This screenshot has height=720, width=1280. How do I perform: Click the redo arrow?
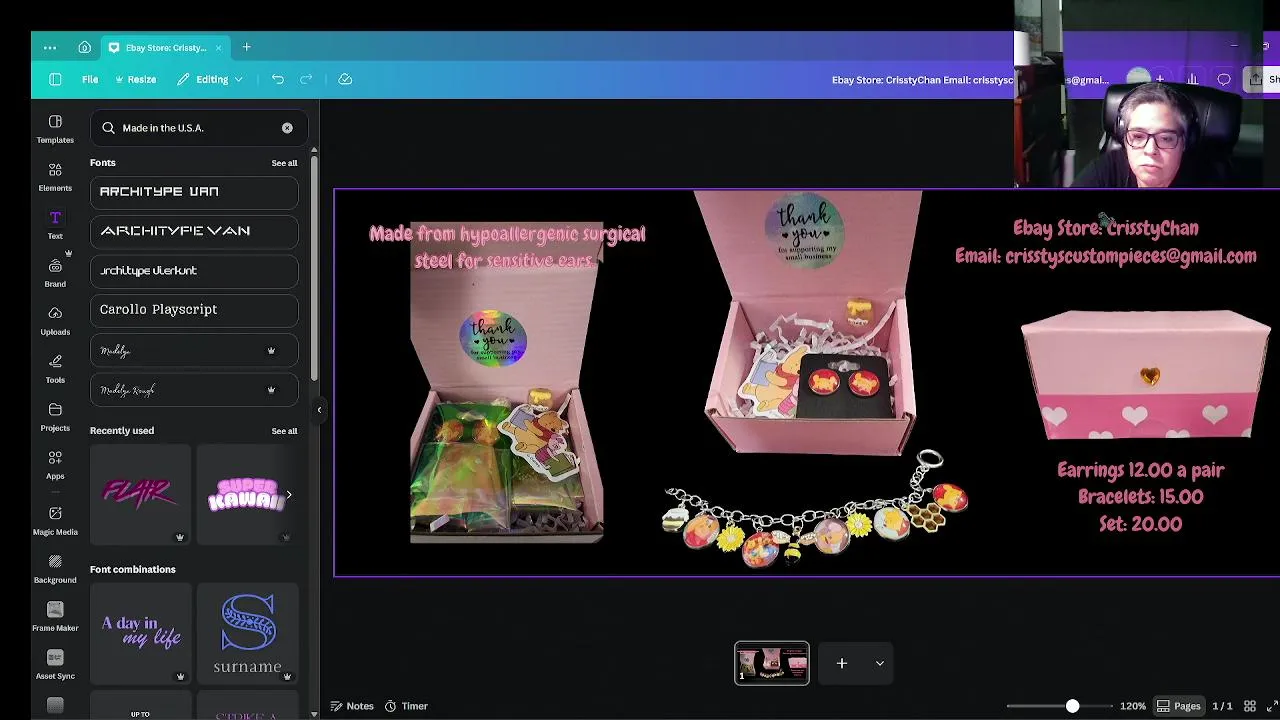[x=306, y=79]
